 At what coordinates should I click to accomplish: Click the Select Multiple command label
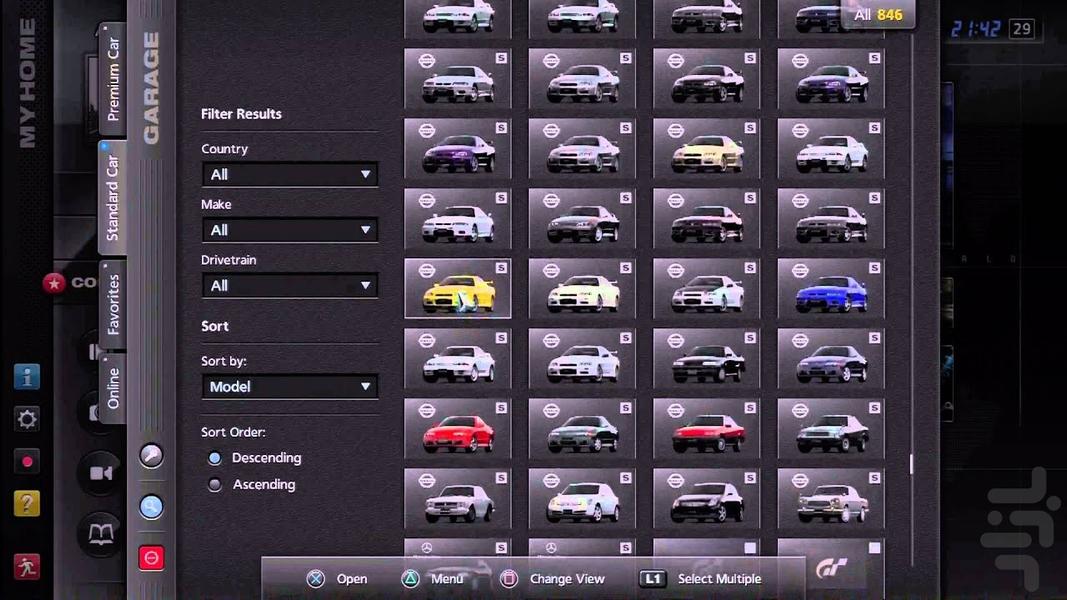[x=719, y=579]
